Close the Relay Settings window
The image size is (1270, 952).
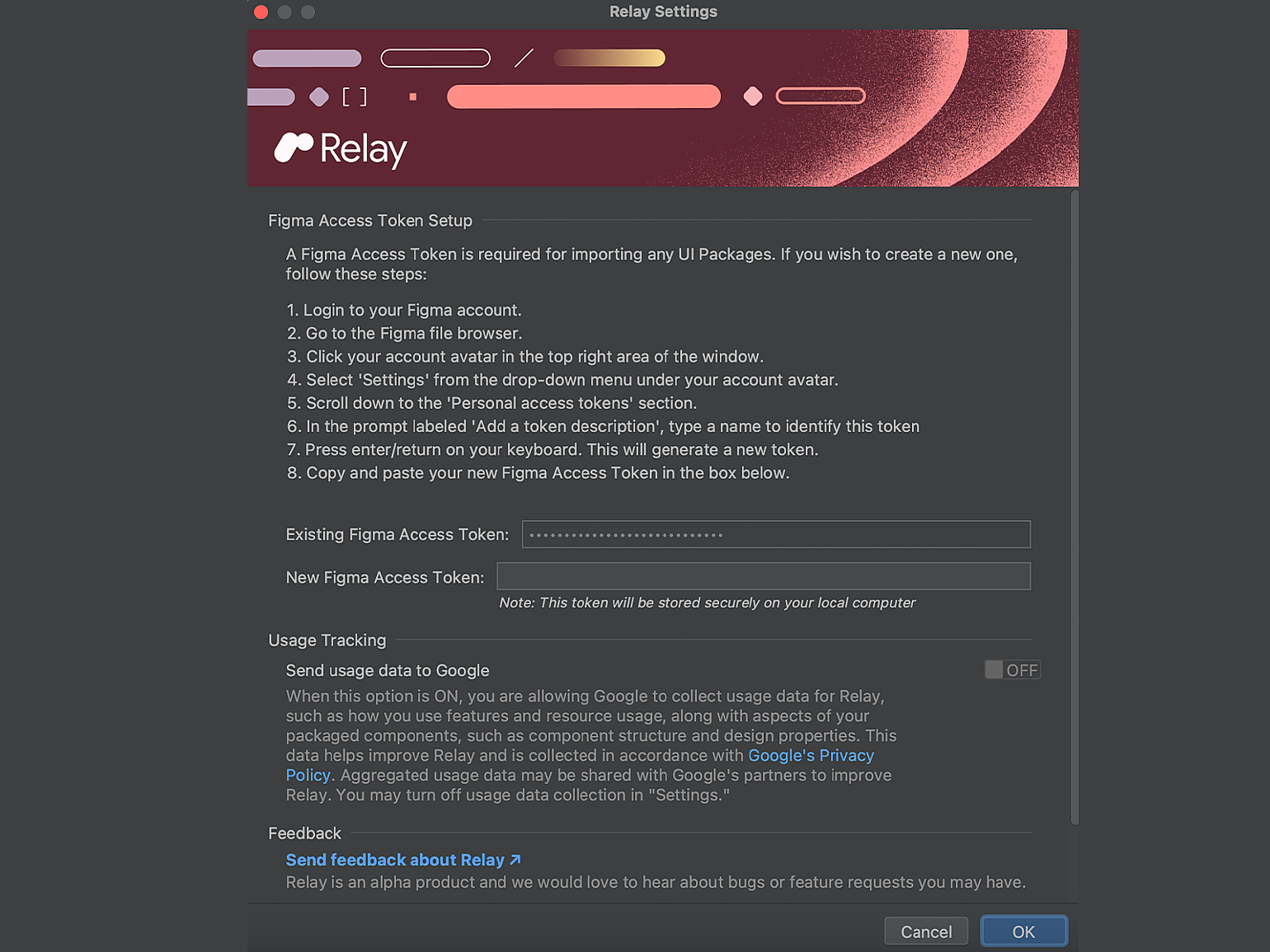pos(261,12)
